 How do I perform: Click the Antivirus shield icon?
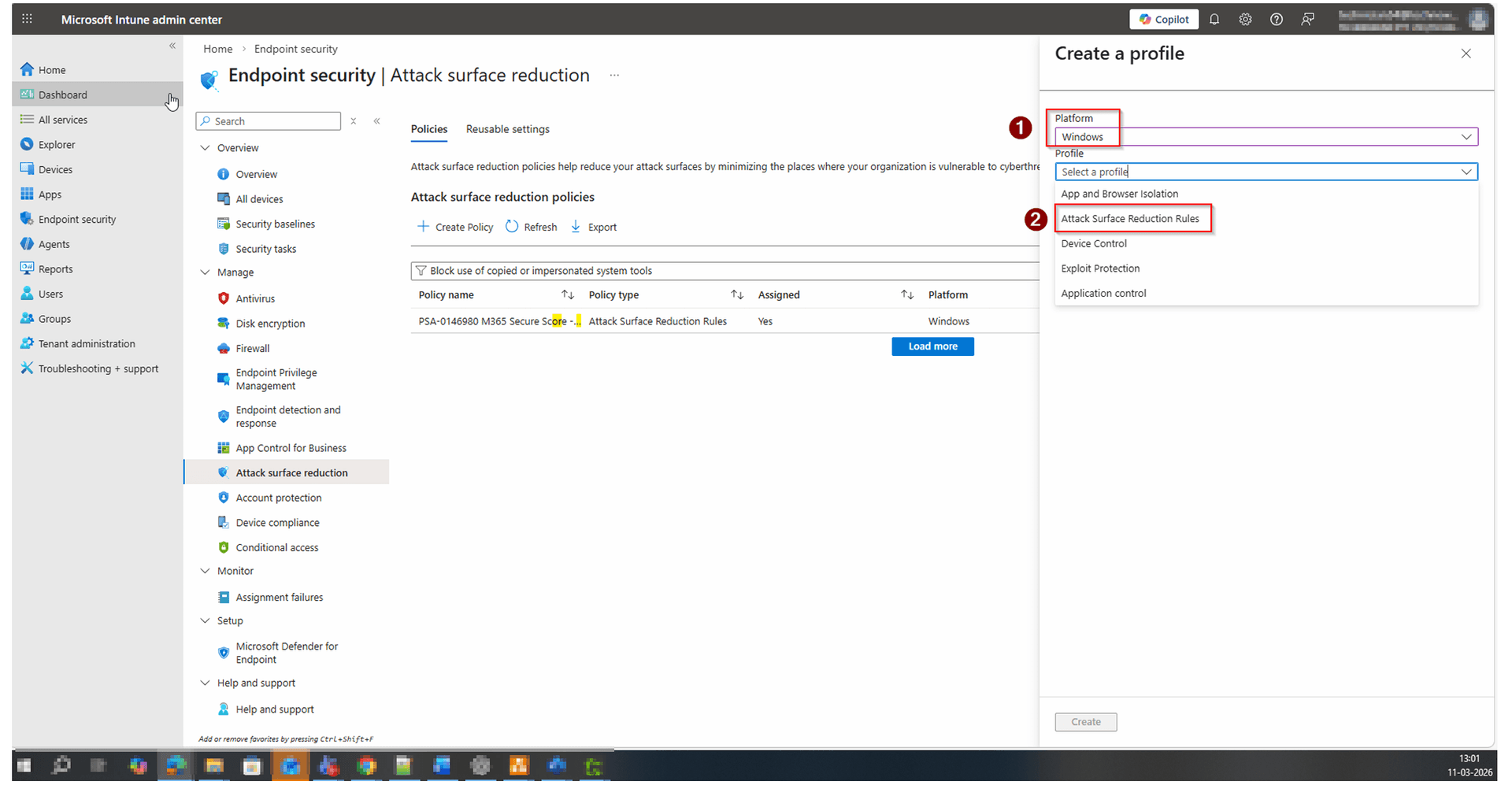click(x=224, y=298)
